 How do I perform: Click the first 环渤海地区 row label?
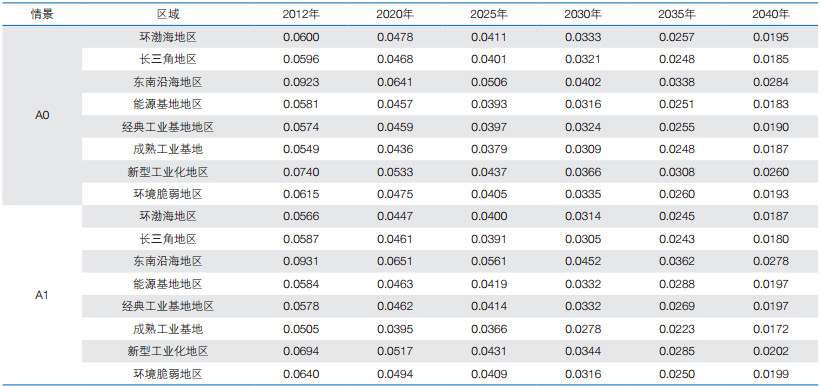pos(168,37)
